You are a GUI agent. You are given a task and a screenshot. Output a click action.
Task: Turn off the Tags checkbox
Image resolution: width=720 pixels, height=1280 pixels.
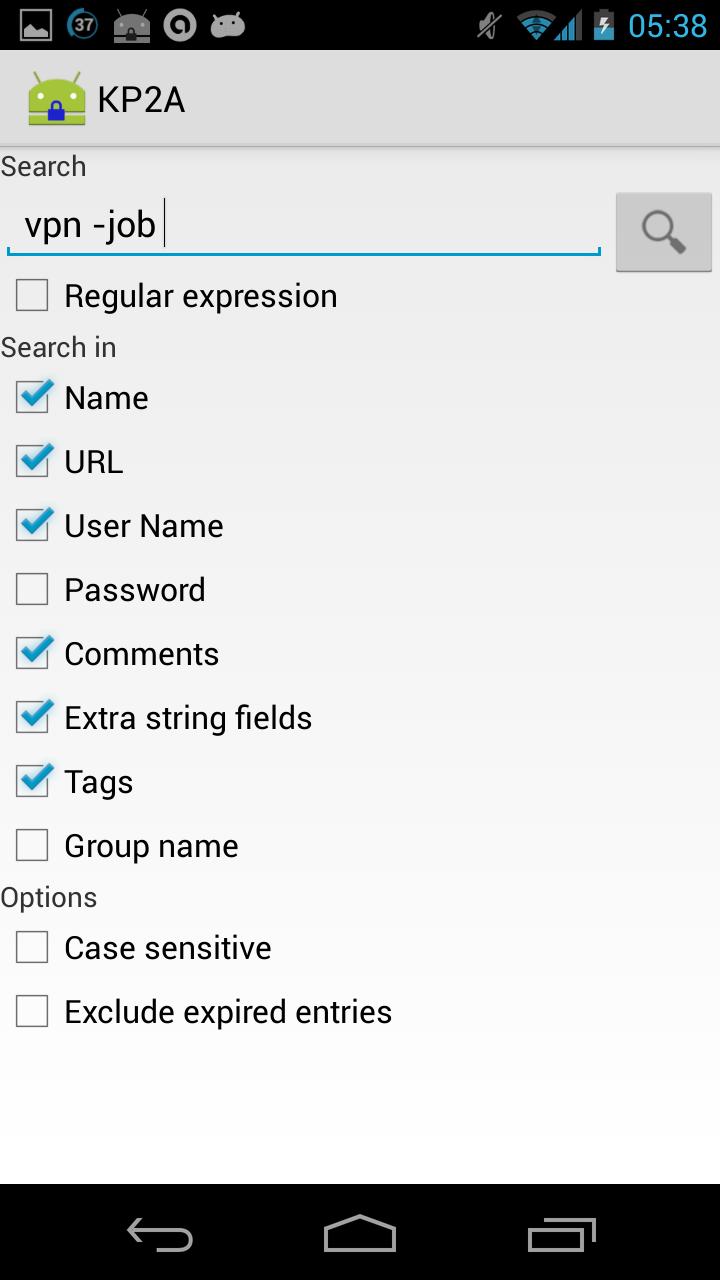32,782
